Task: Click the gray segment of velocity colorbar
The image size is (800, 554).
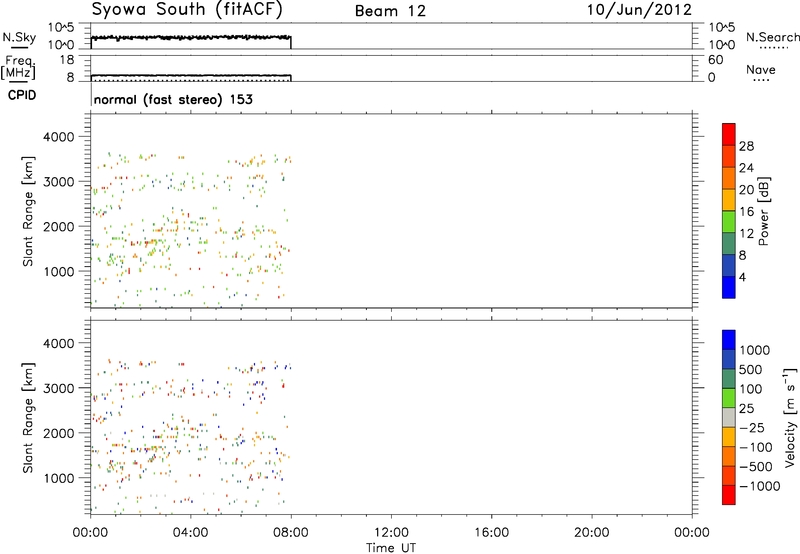Action: tap(729, 418)
